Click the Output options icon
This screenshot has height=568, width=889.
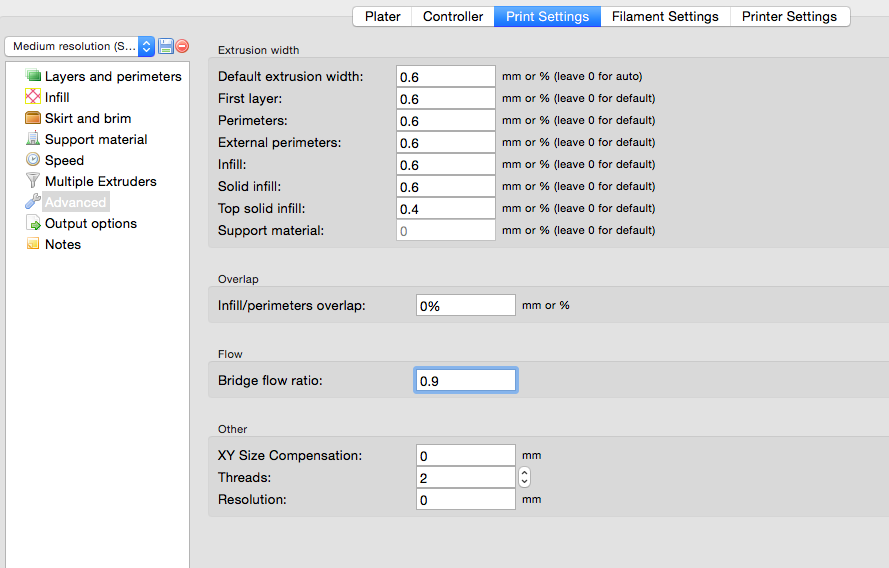[33, 224]
